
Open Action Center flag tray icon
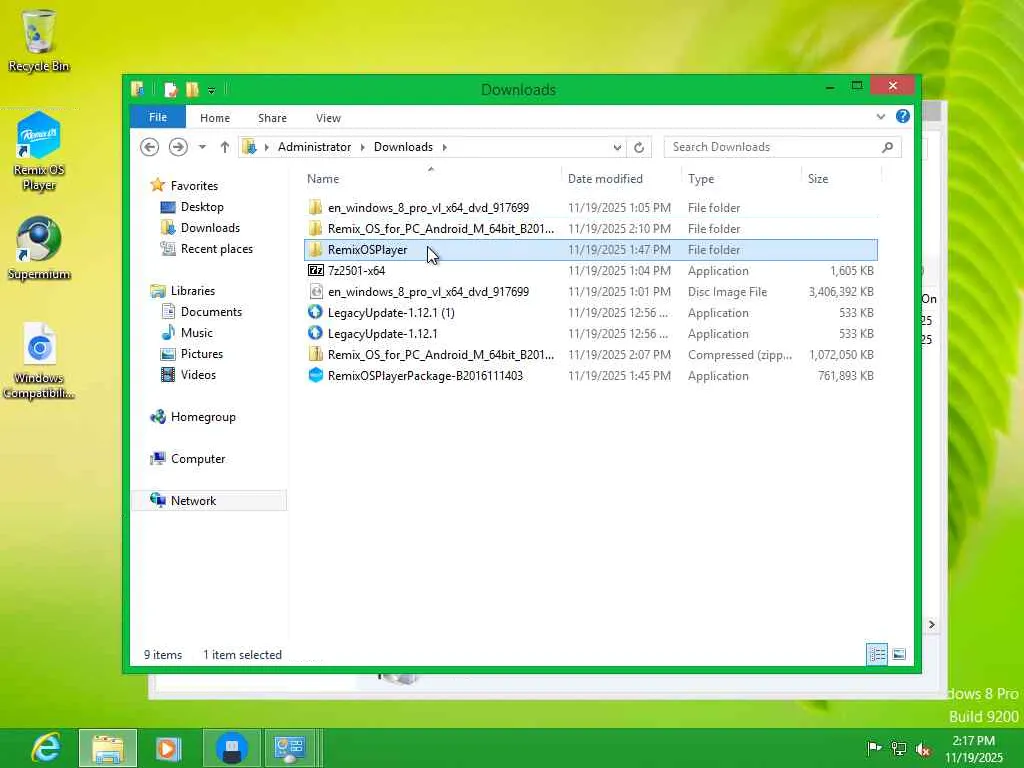(x=873, y=748)
